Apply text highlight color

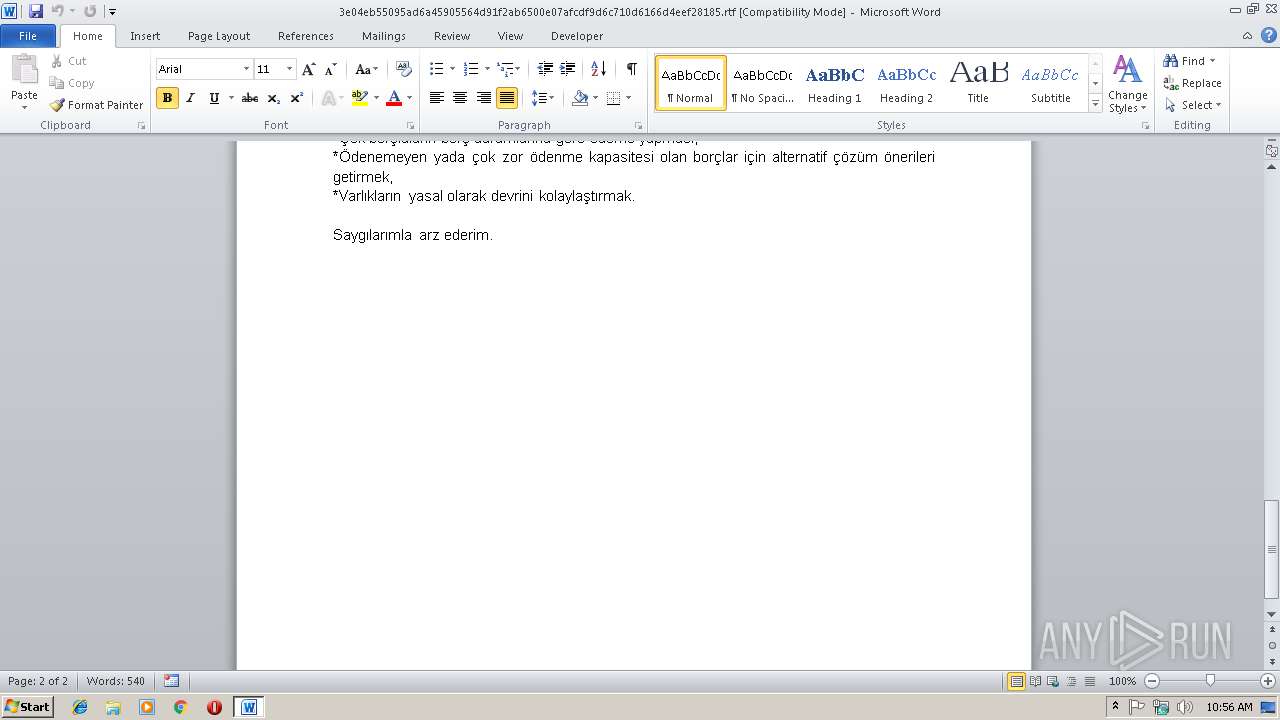coord(360,98)
